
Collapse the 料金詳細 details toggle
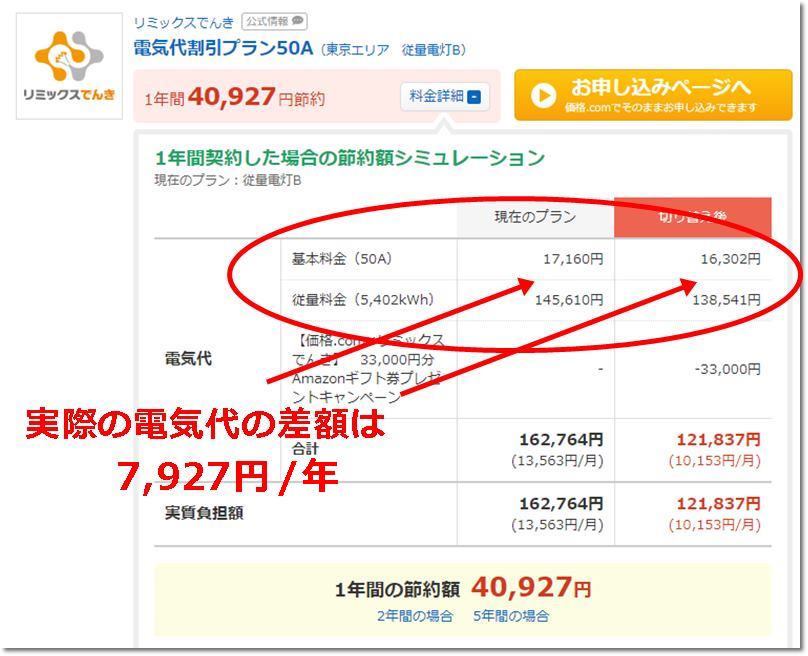point(445,96)
